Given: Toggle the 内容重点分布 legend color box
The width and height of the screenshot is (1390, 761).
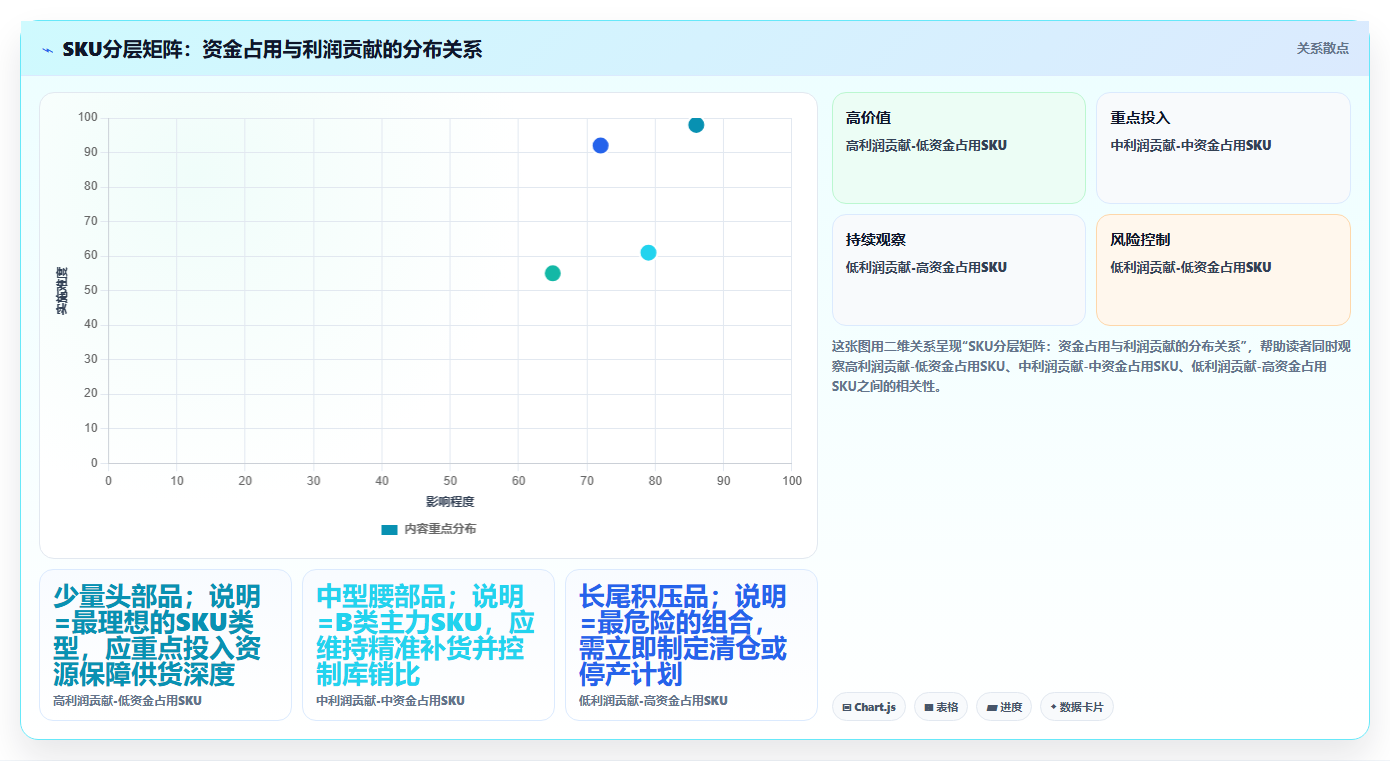Looking at the screenshot, I should click(x=389, y=529).
